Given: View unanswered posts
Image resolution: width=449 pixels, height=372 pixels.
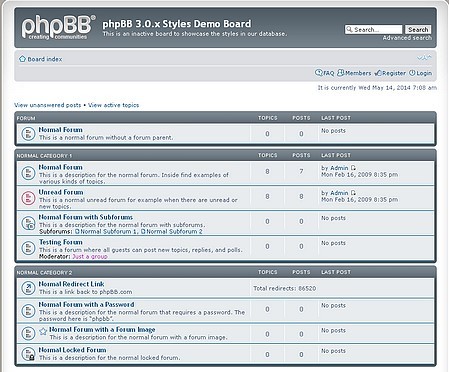Looking at the screenshot, I should coord(48,105).
